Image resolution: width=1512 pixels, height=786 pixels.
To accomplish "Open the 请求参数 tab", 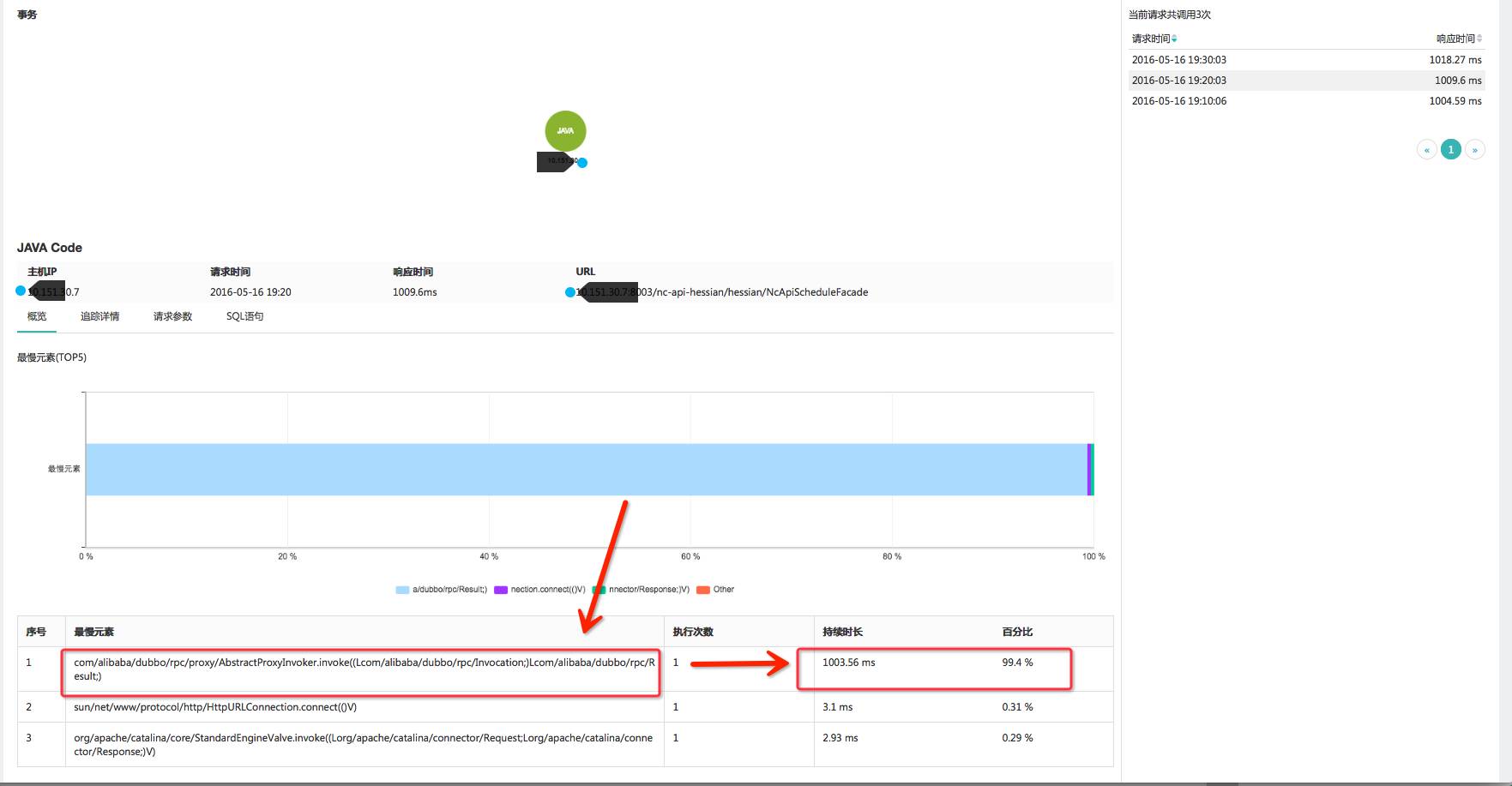I will pyautogui.click(x=172, y=316).
